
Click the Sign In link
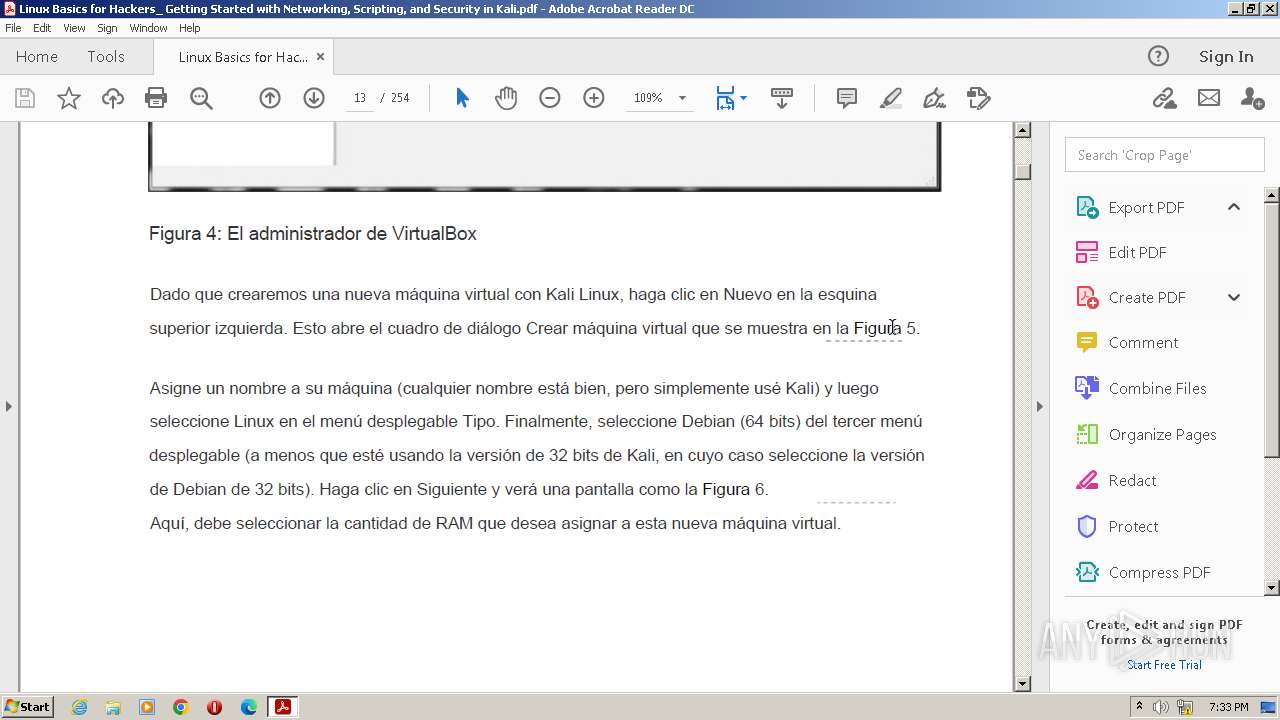1226,57
